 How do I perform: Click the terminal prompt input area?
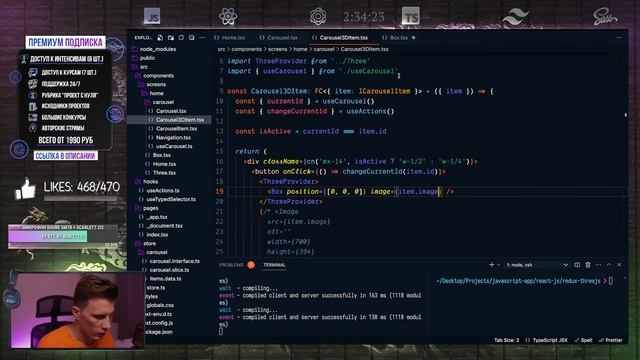pyautogui.click(x=611, y=280)
